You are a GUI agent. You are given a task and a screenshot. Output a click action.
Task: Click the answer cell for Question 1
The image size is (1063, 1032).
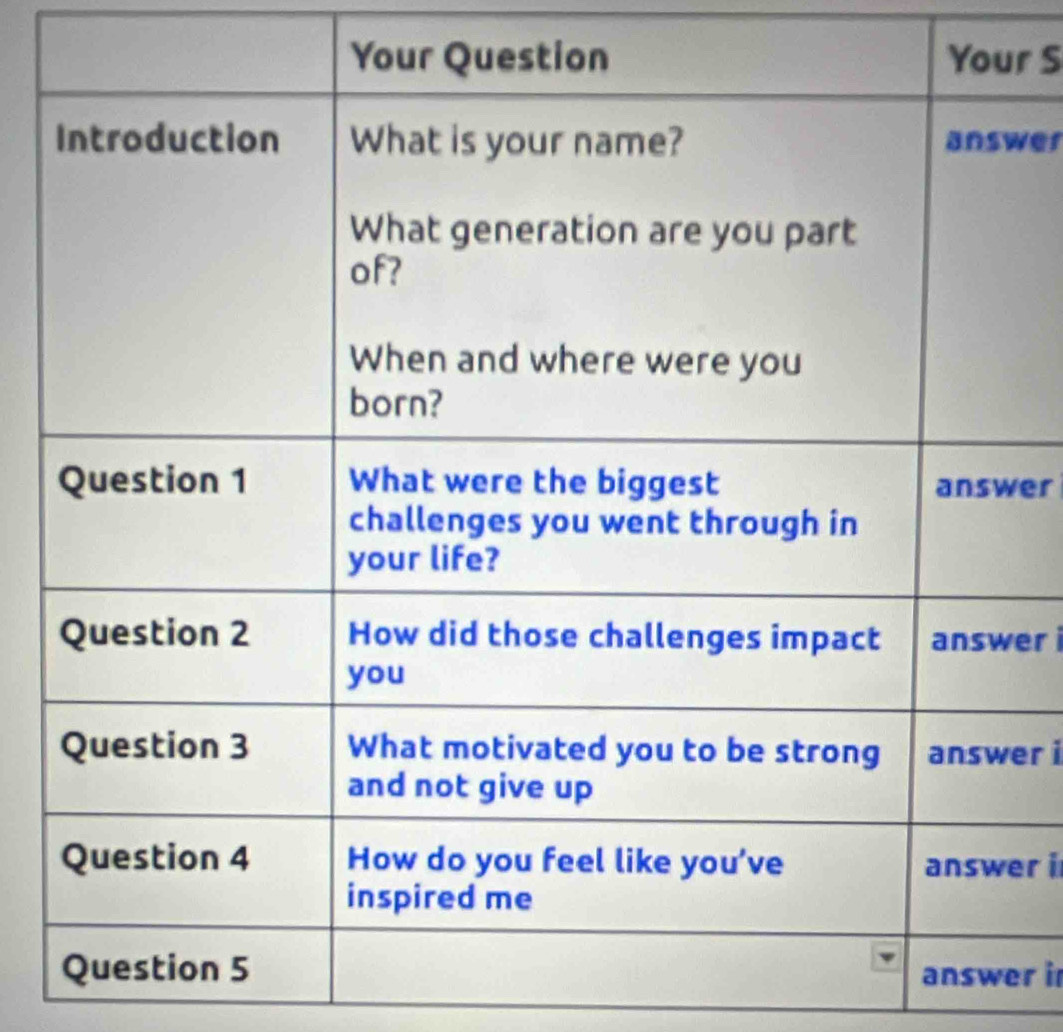click(x=990, y=487)
